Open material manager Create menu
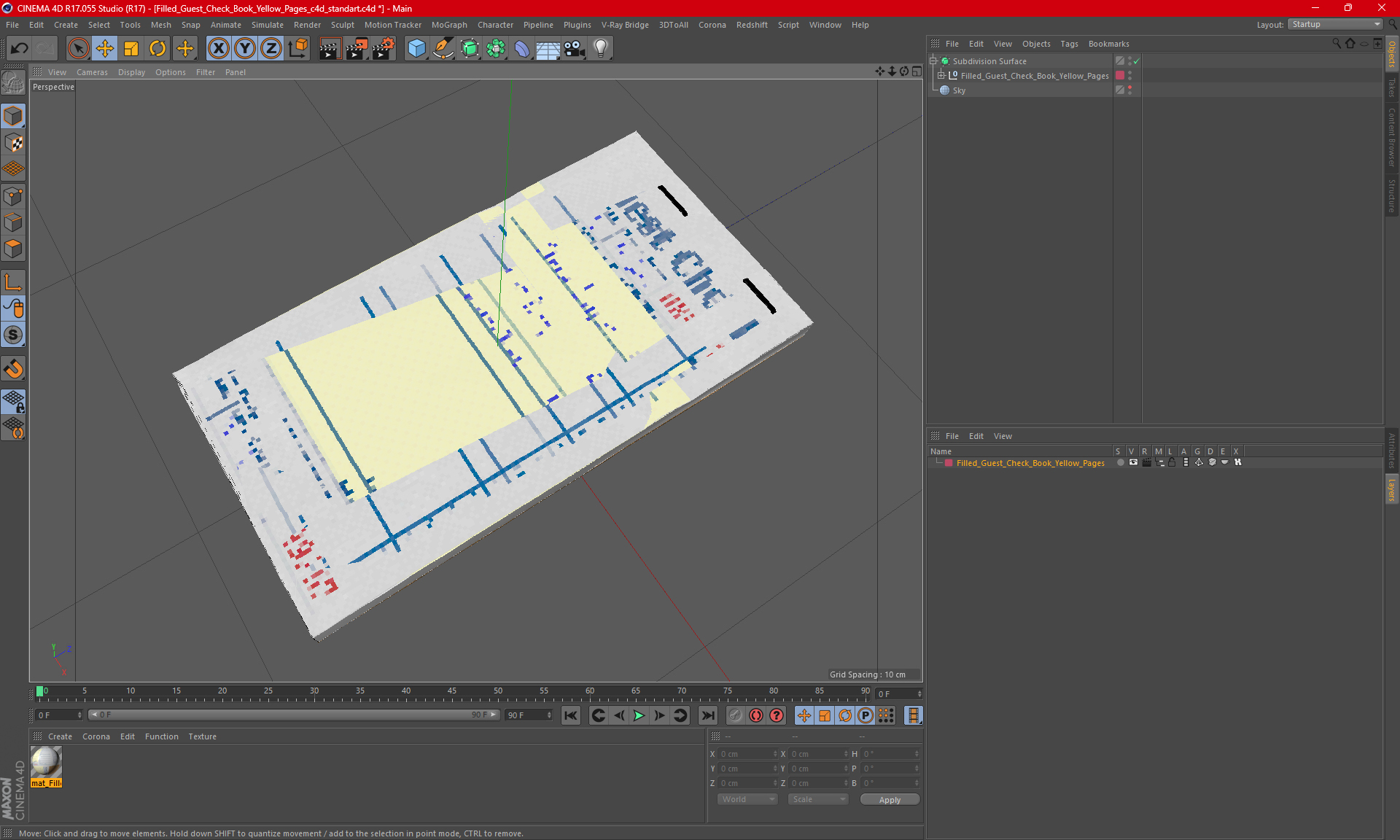1400x840 pixels. tap(60, 737)
